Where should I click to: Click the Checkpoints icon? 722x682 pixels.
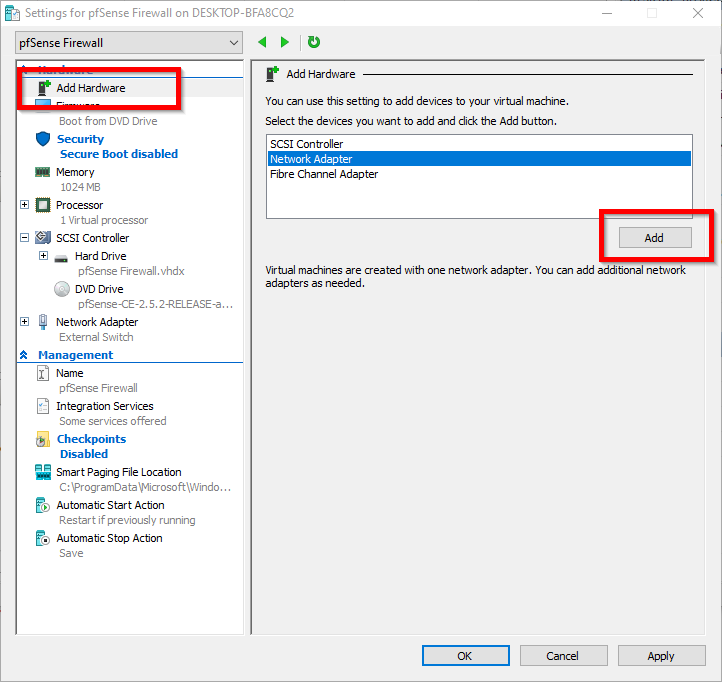[x=43, y=439]
